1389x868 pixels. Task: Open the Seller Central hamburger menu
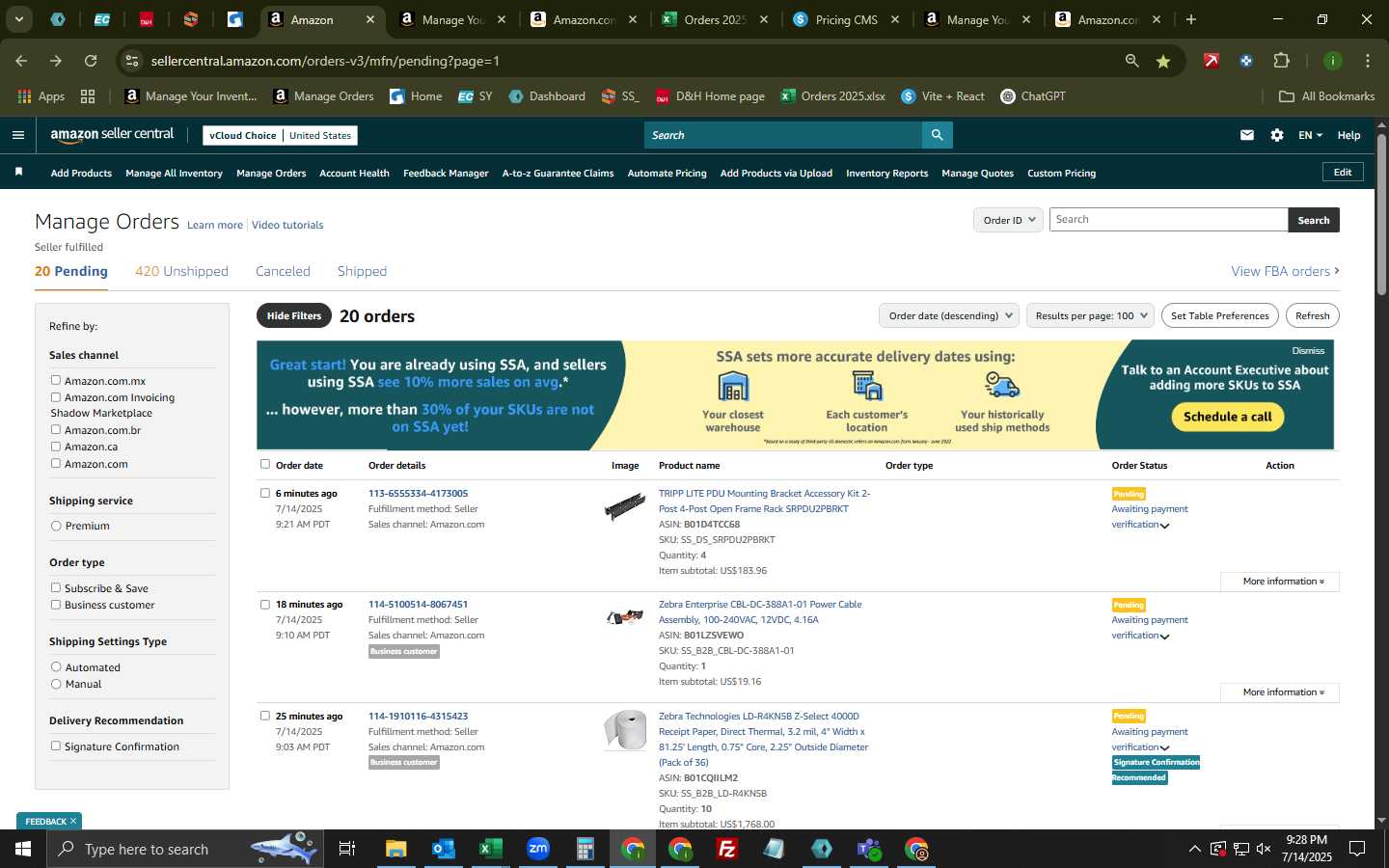(x=17, y=135)
